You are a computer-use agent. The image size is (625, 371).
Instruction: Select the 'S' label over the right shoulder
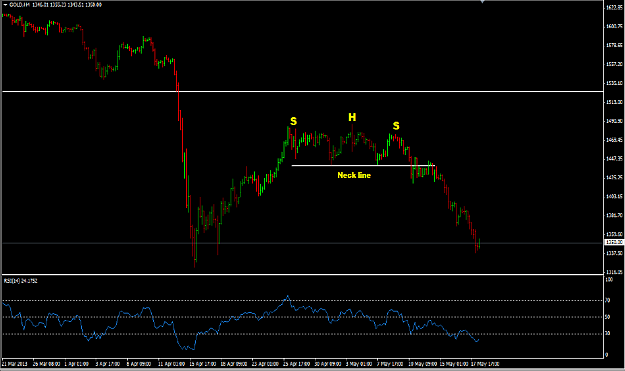pos(396,126)
